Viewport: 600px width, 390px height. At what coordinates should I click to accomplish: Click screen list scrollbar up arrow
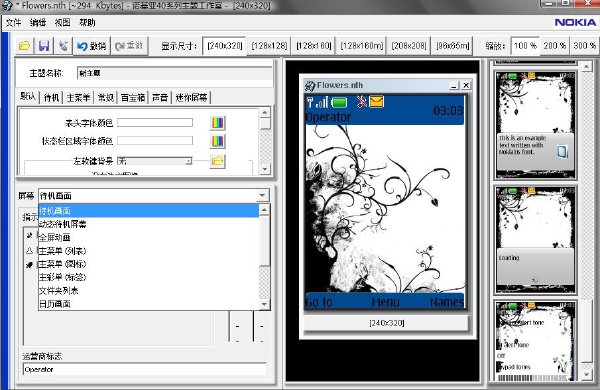click(x=264, y=210)
